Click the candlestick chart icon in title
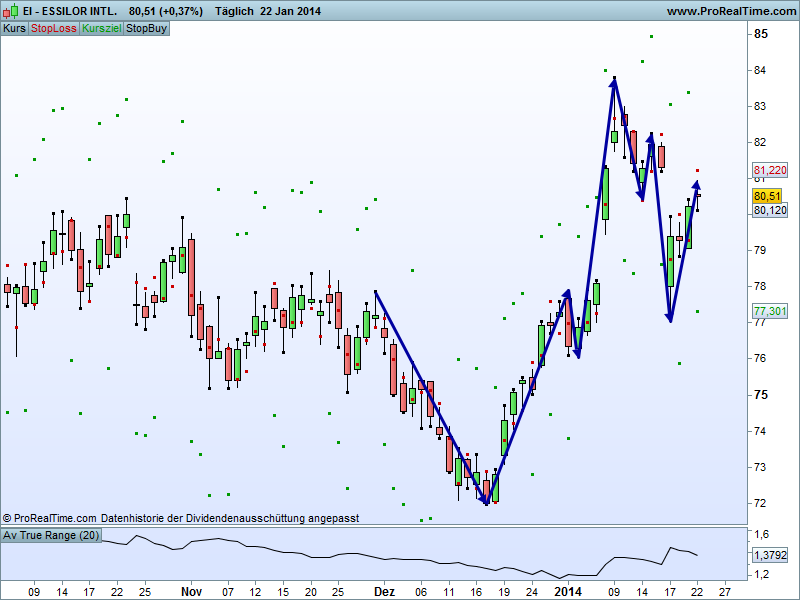This screenshot has width=800, height=600. [10, 11]
